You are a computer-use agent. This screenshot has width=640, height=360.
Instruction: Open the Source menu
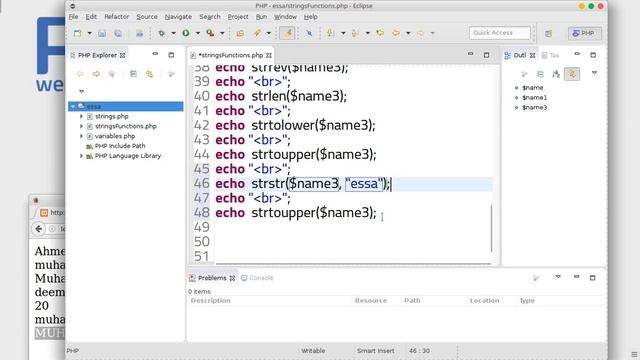[x=147, y=17]
